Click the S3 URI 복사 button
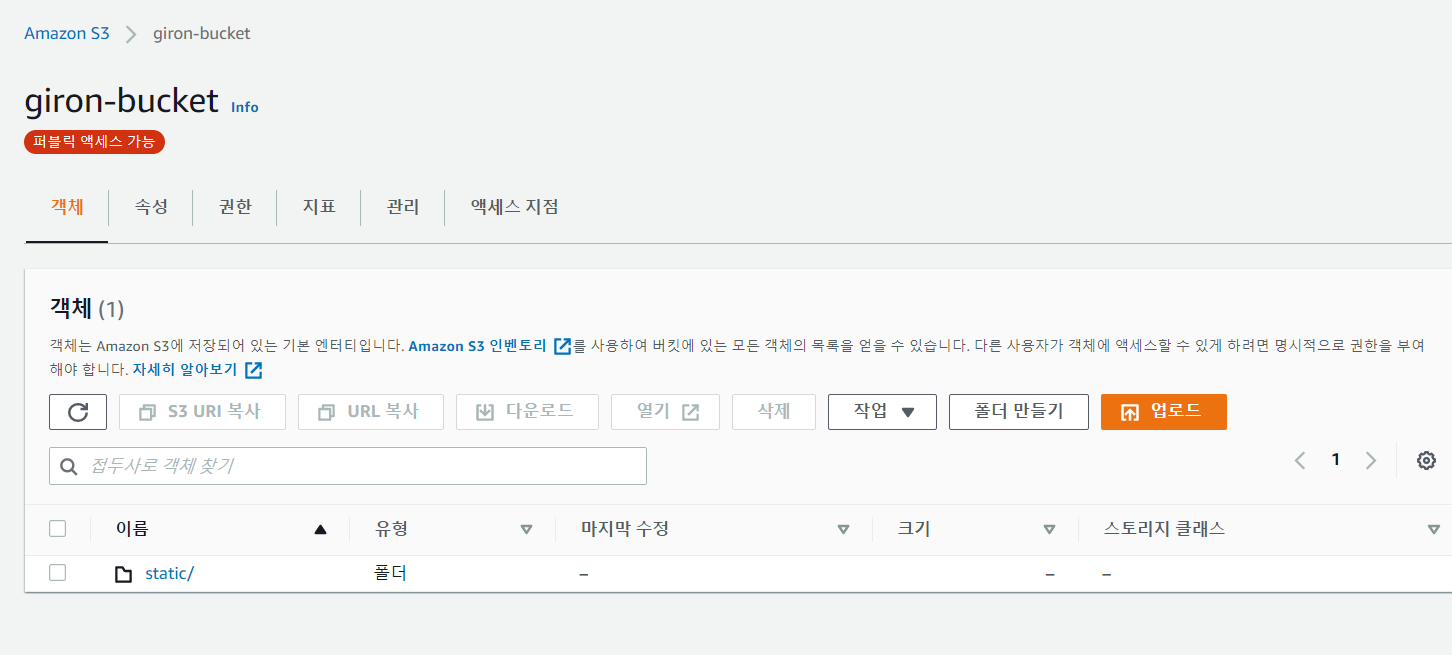Screen dimensions: 1452x655 202,411
